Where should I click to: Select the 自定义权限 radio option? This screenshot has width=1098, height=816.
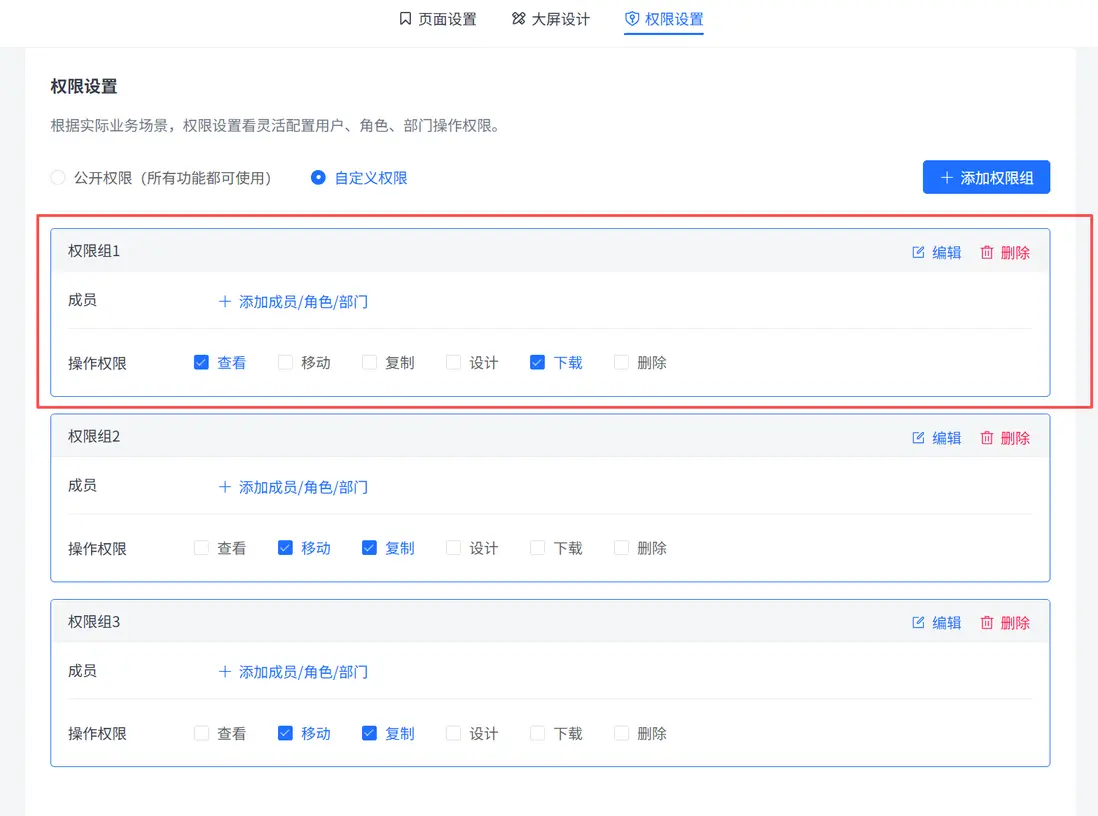(318, 178)
